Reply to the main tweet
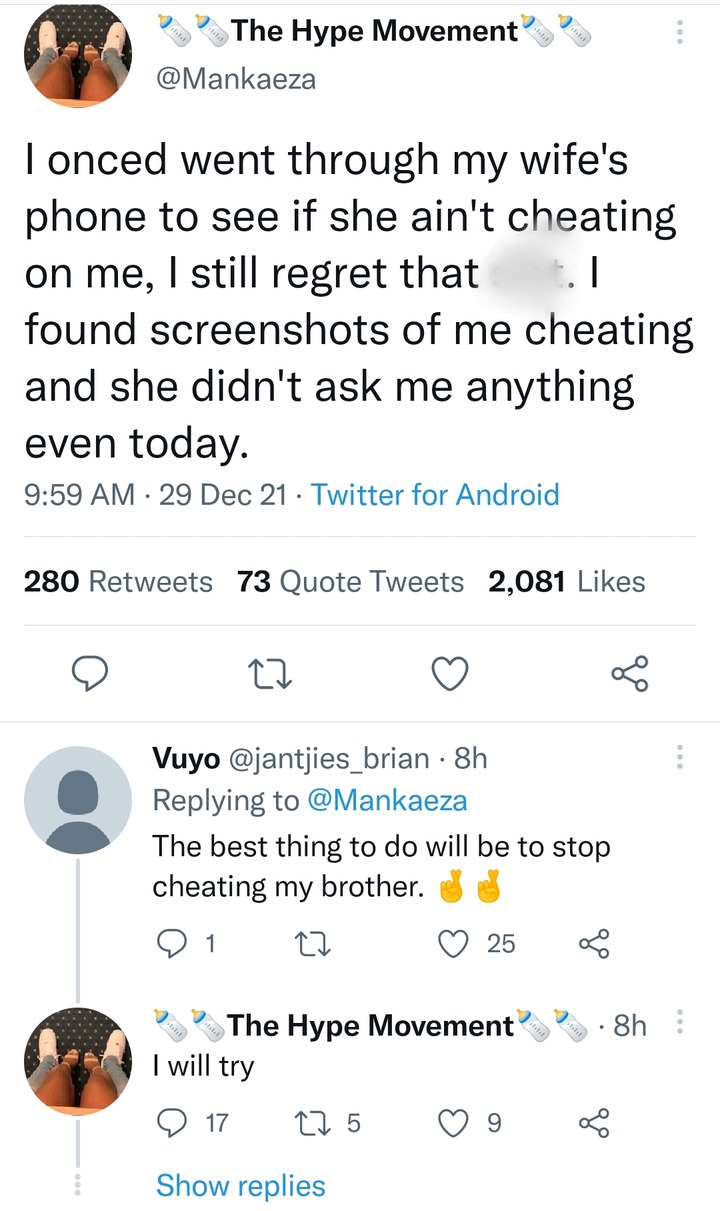 coord(92,677)
